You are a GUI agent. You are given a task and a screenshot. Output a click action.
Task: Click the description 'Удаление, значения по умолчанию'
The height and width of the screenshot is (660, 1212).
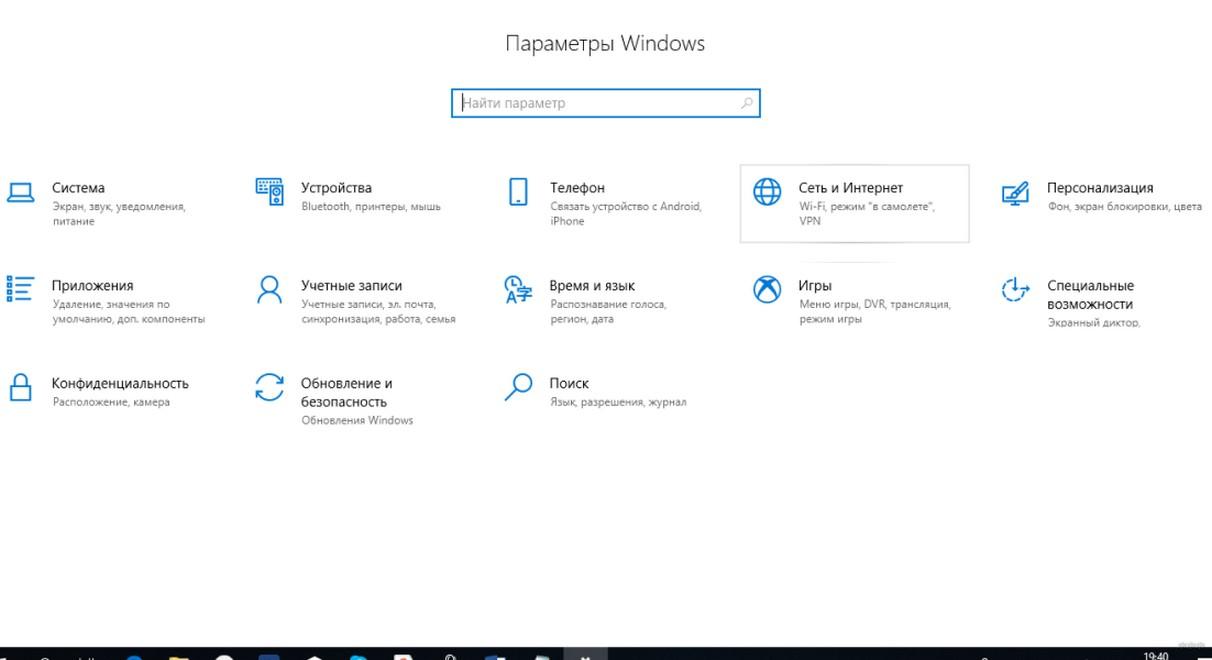[111, 312]
